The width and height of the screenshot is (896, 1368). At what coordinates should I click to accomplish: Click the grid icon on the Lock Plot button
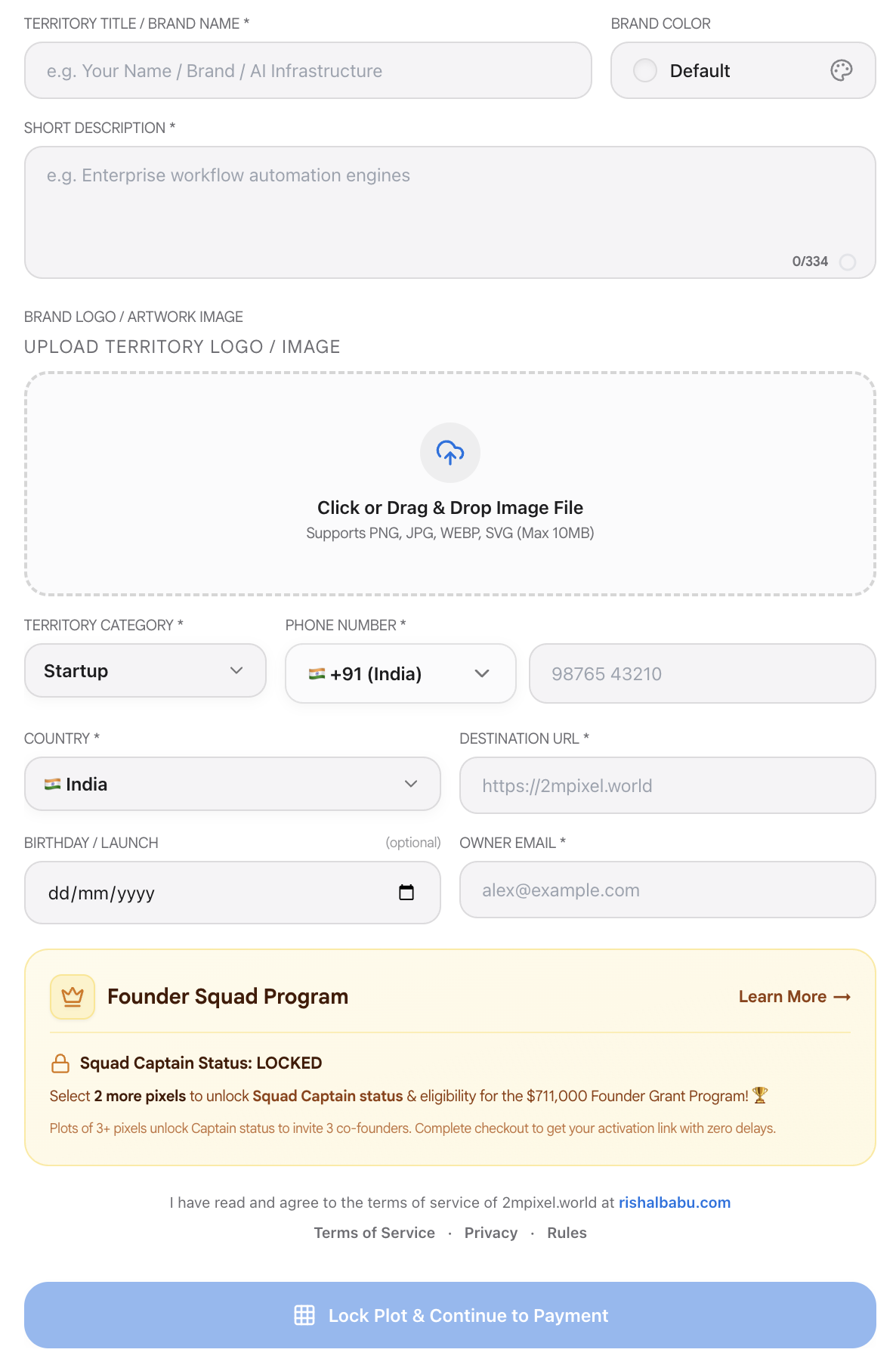pyautogui.click(x=304, y=1315)
